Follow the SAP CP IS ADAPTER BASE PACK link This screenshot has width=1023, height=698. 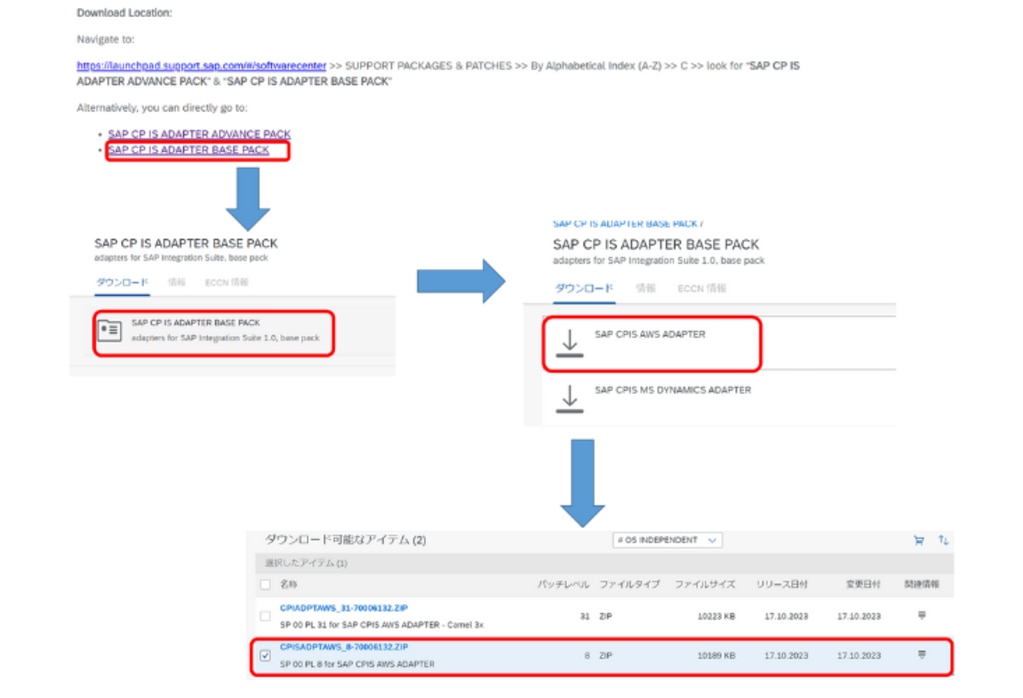tap(188, 150)
